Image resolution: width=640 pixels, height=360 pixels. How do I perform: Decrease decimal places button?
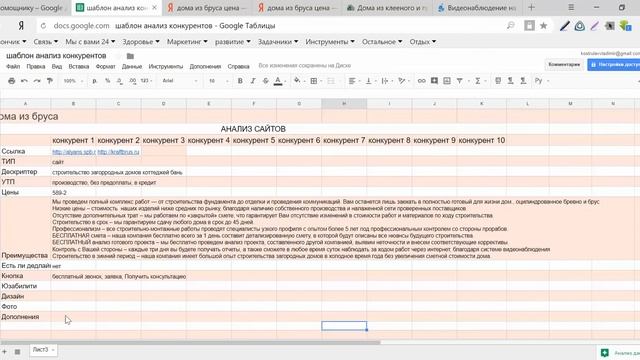pos(120,81)
